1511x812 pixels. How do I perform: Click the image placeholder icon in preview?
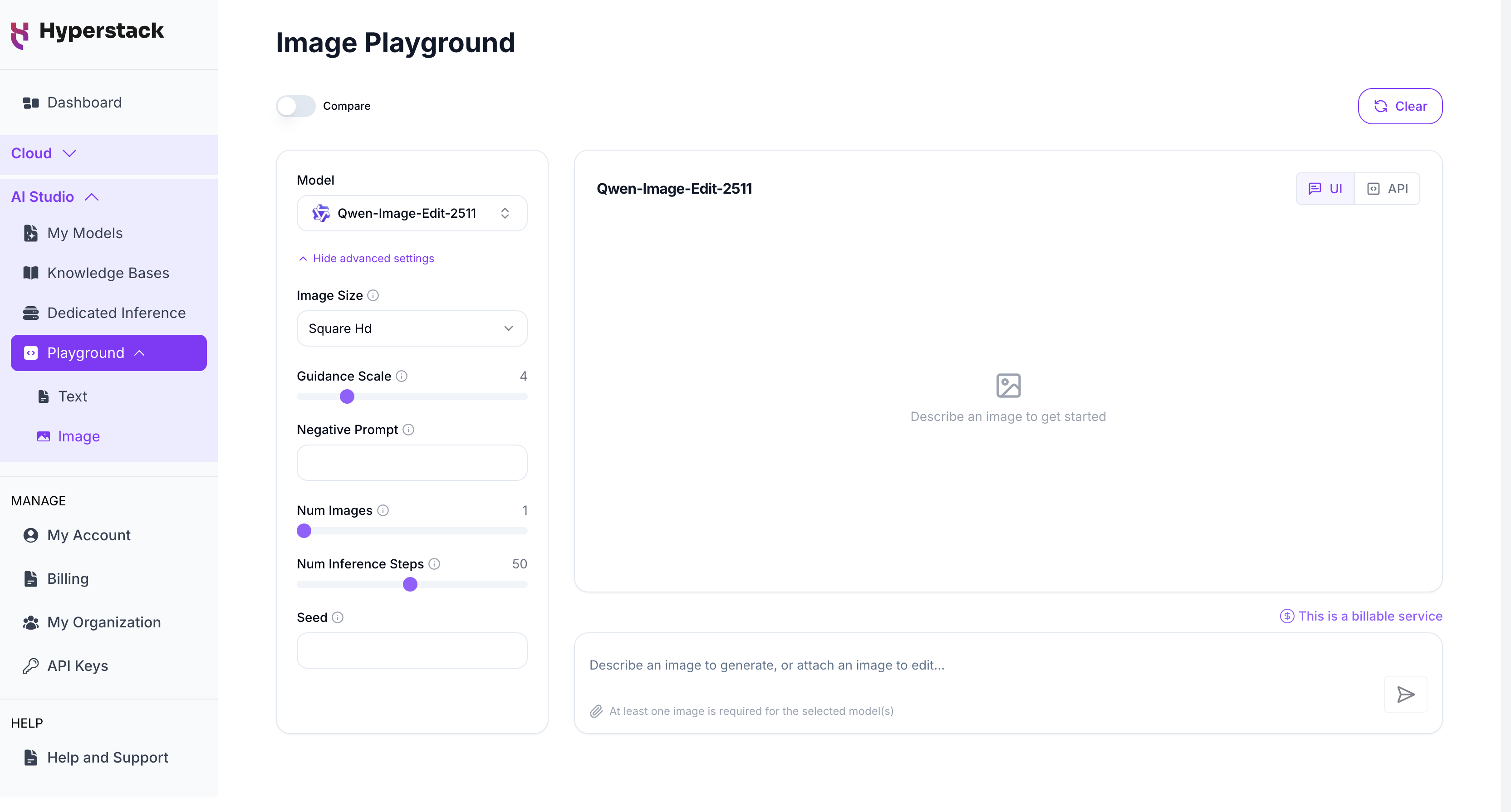pos(1008,386)
